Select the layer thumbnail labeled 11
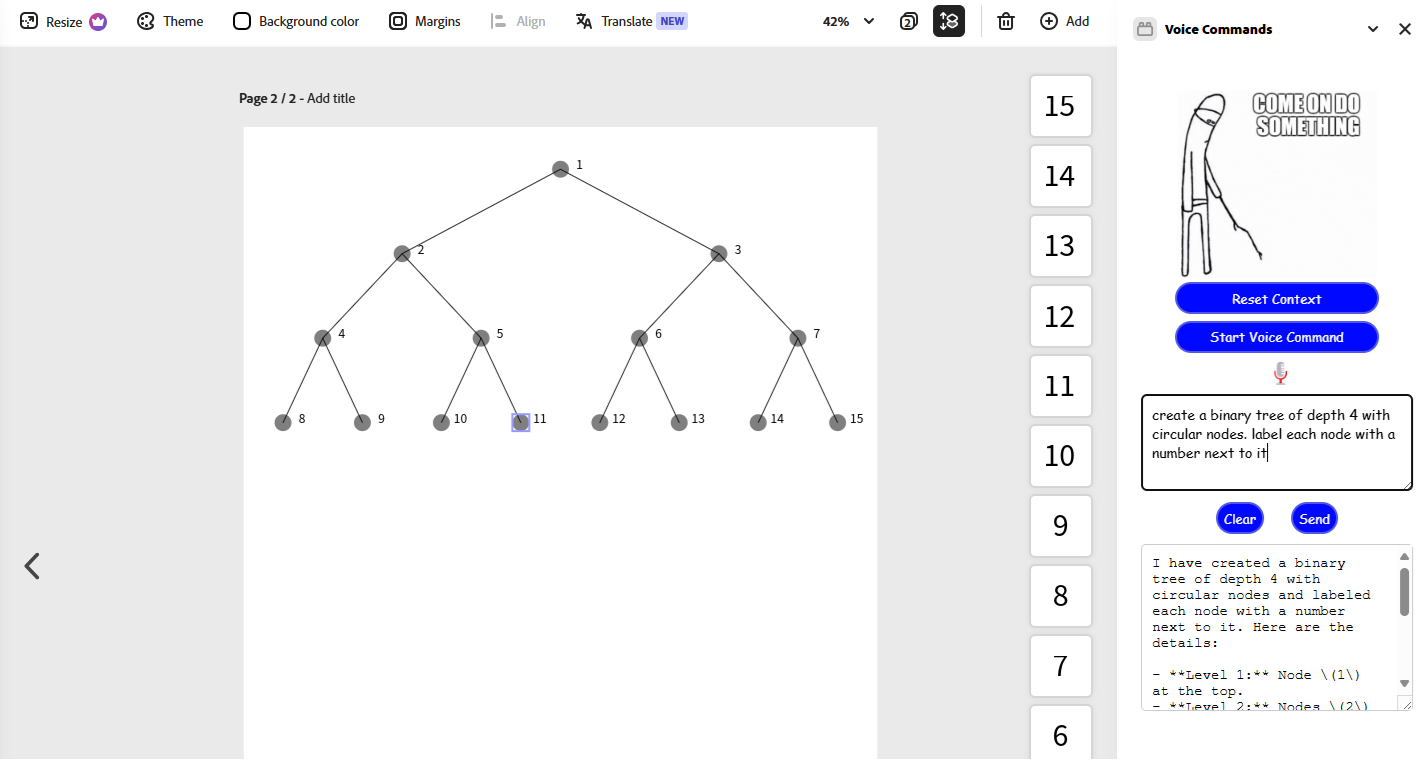The image size is (1417, 770). [x=1060, y=386]
